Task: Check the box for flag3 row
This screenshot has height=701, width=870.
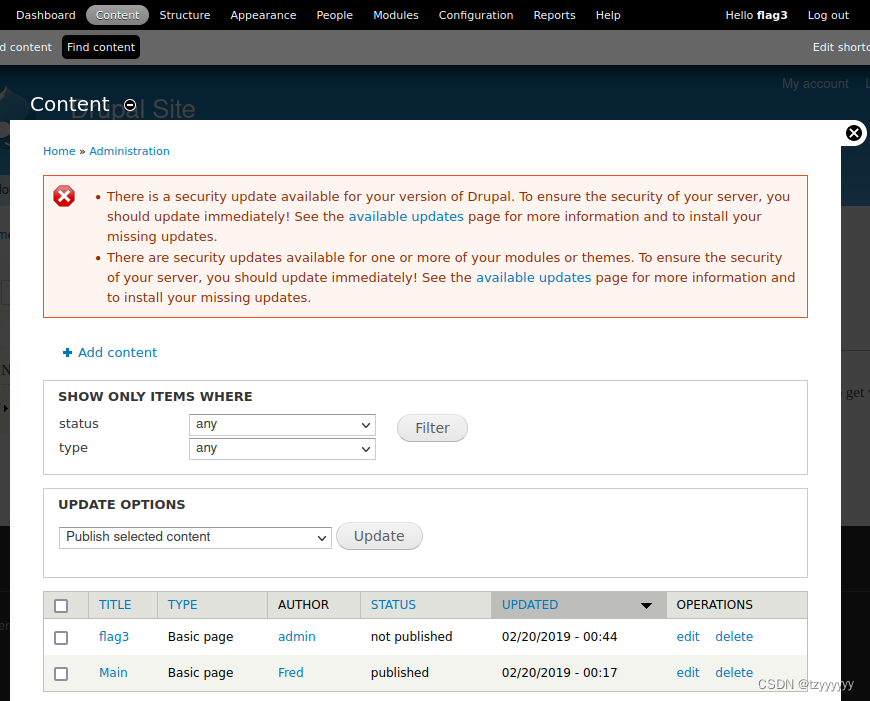Action: click(61, 638)
